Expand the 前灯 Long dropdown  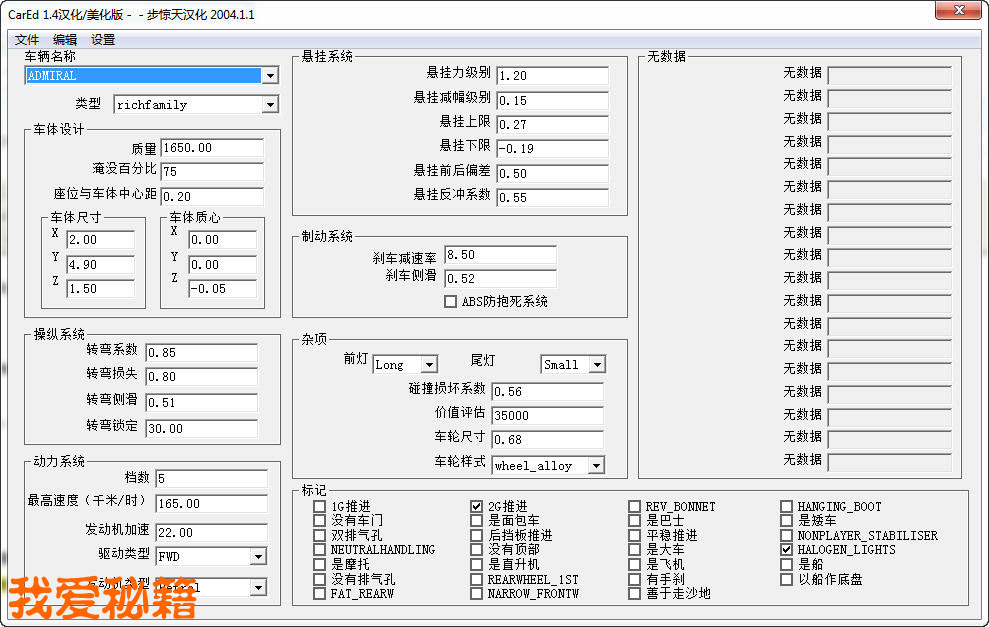pos(429,365)
